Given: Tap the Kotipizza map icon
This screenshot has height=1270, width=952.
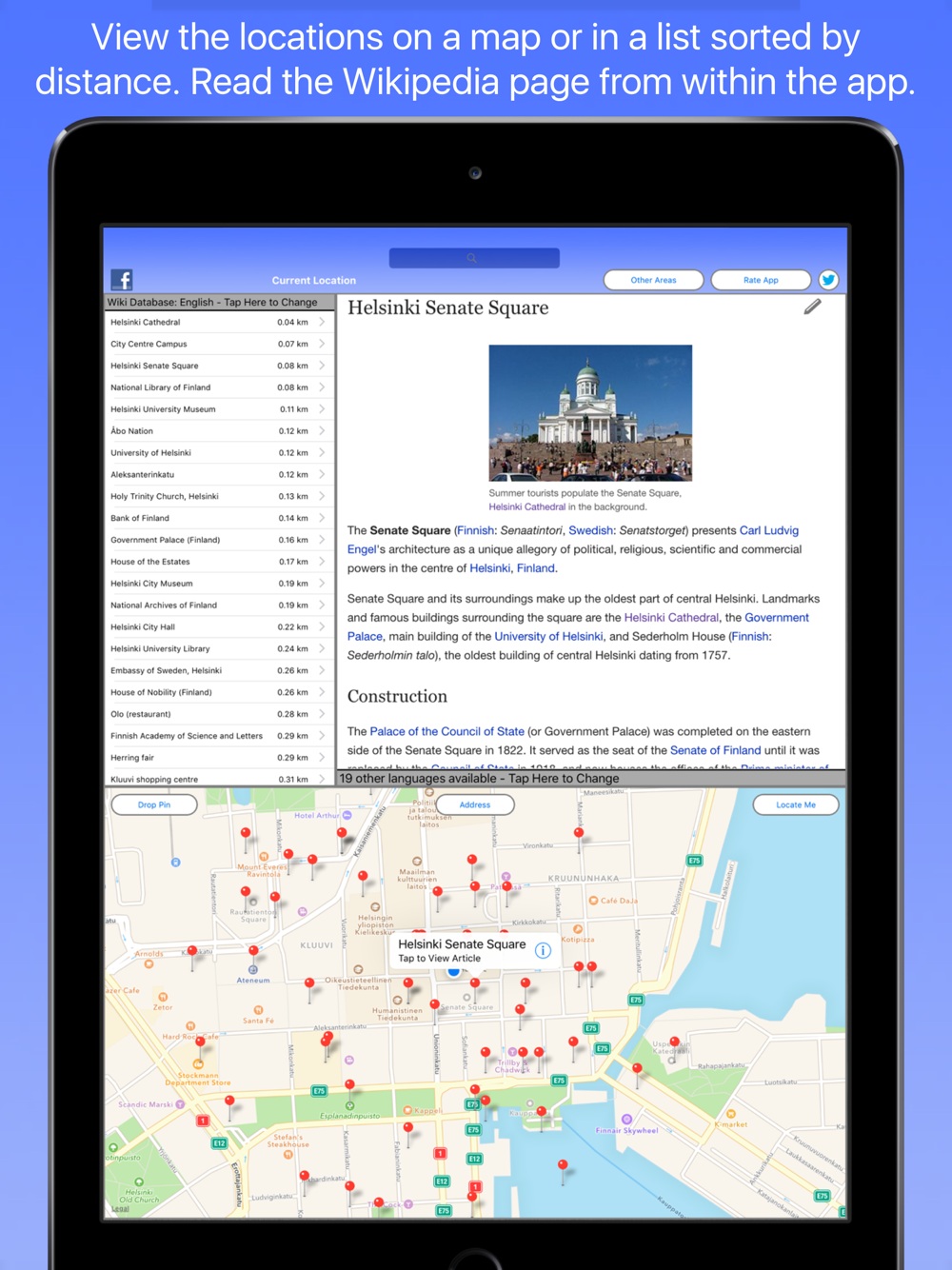Looking at the screenshot, I should (578, 929).
